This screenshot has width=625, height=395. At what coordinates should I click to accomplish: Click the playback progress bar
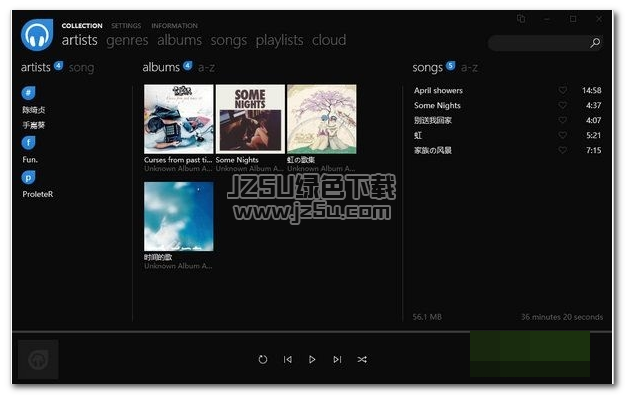point(312,331)
